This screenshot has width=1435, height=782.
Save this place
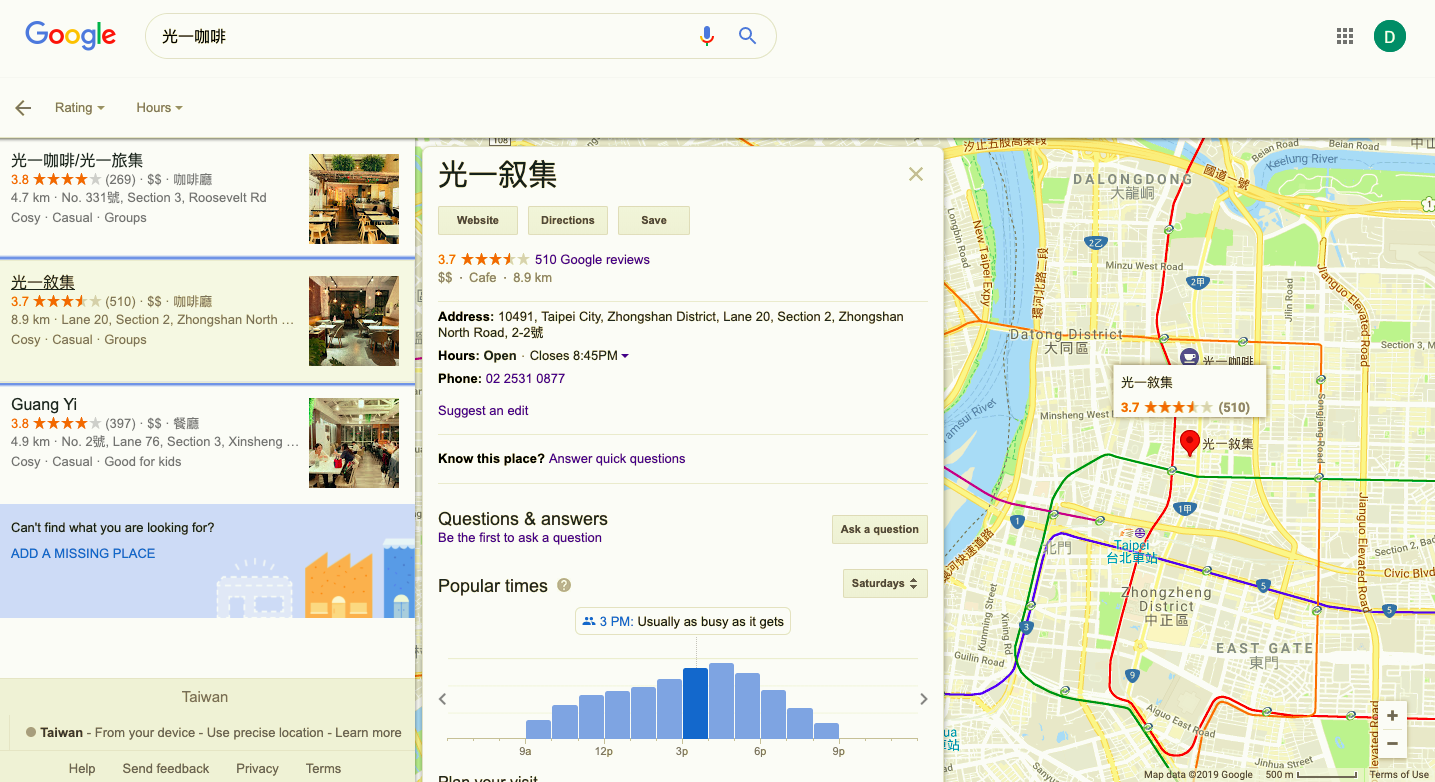(x=654, y=220)
